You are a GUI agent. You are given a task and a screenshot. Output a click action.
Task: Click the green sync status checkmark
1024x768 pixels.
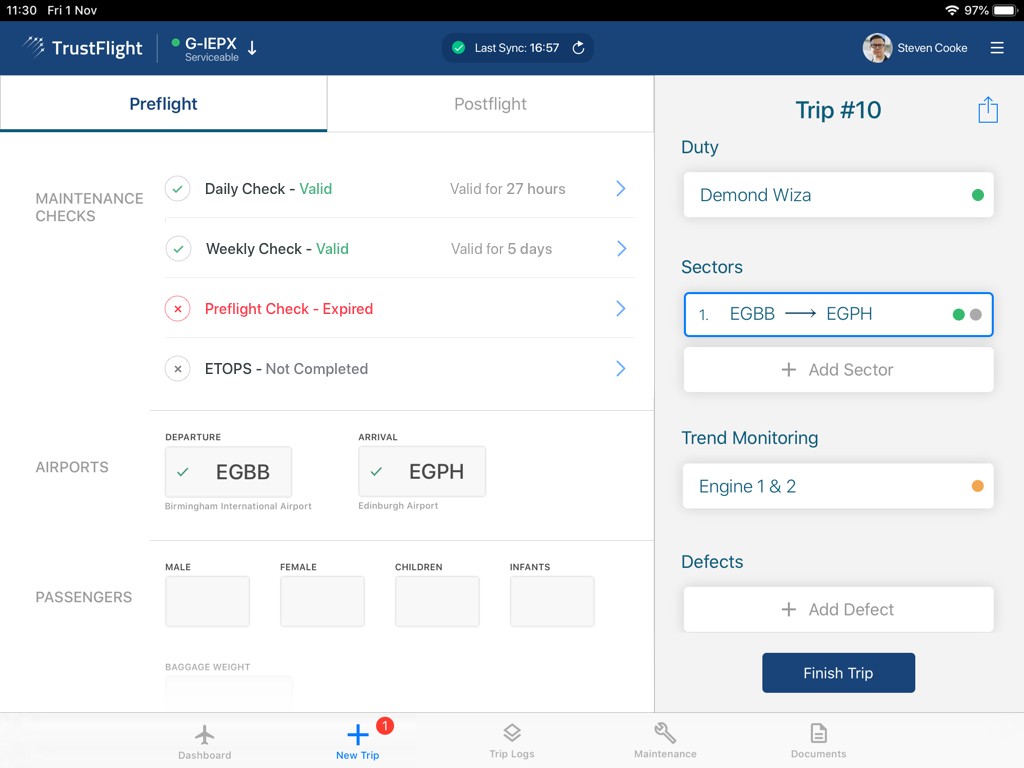pos(458,48)
